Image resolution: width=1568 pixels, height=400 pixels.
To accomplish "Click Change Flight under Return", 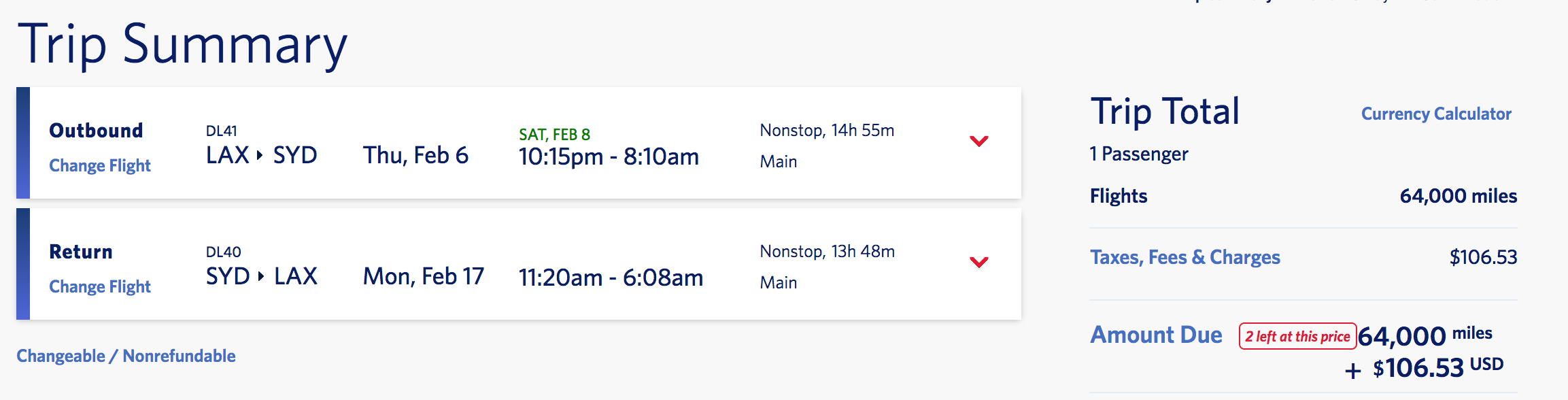I will [x=100, y=286].
